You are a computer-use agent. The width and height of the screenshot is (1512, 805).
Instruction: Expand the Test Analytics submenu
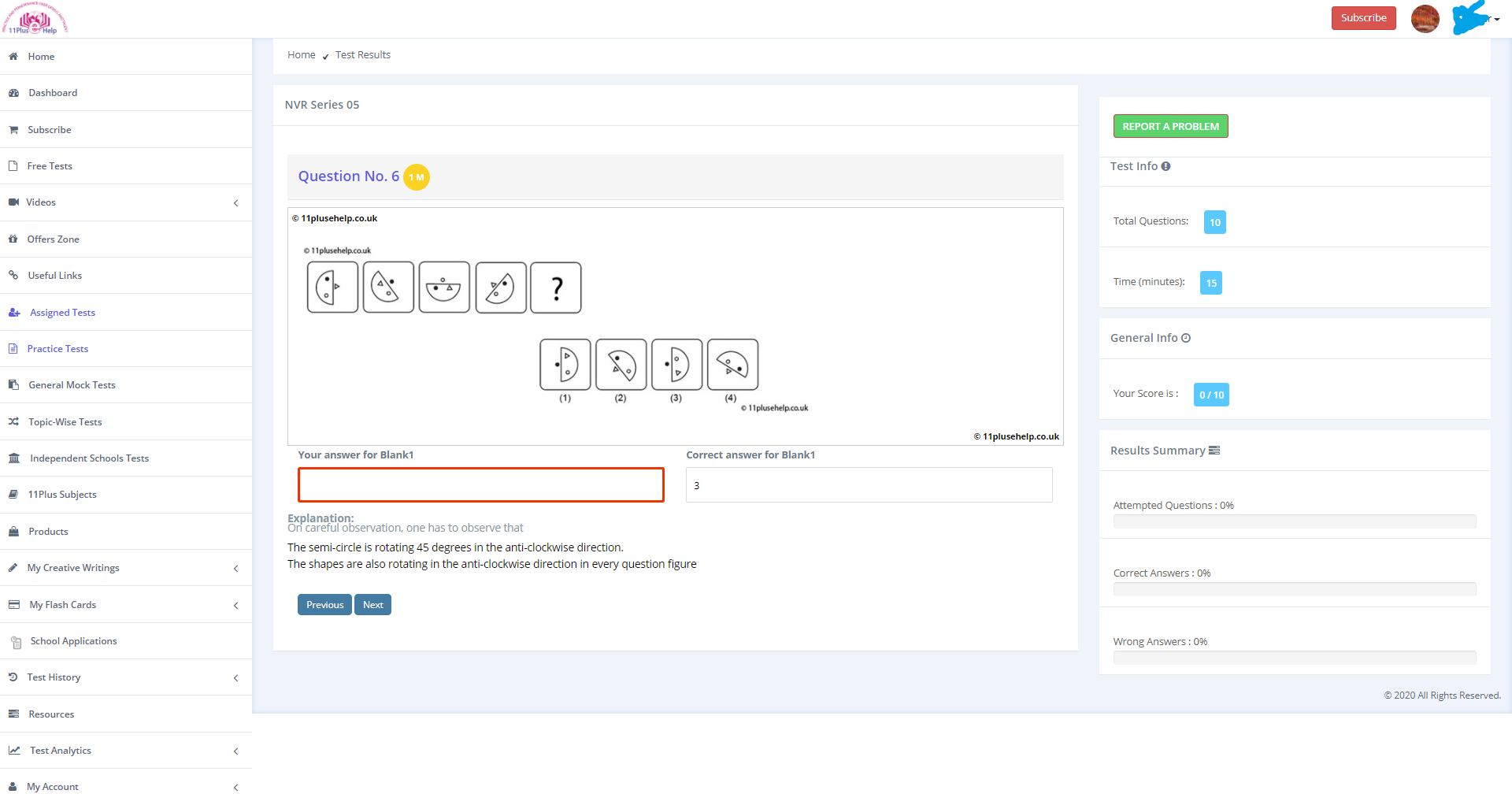(x=235, y=751)
